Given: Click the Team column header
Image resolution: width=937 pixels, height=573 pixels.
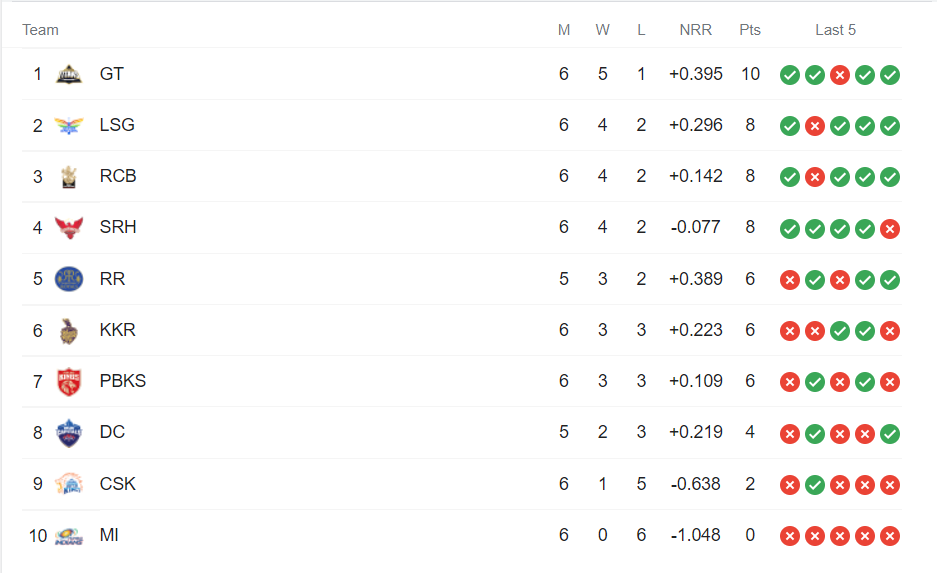Looking at the screenshot, I should pos(41,30).
